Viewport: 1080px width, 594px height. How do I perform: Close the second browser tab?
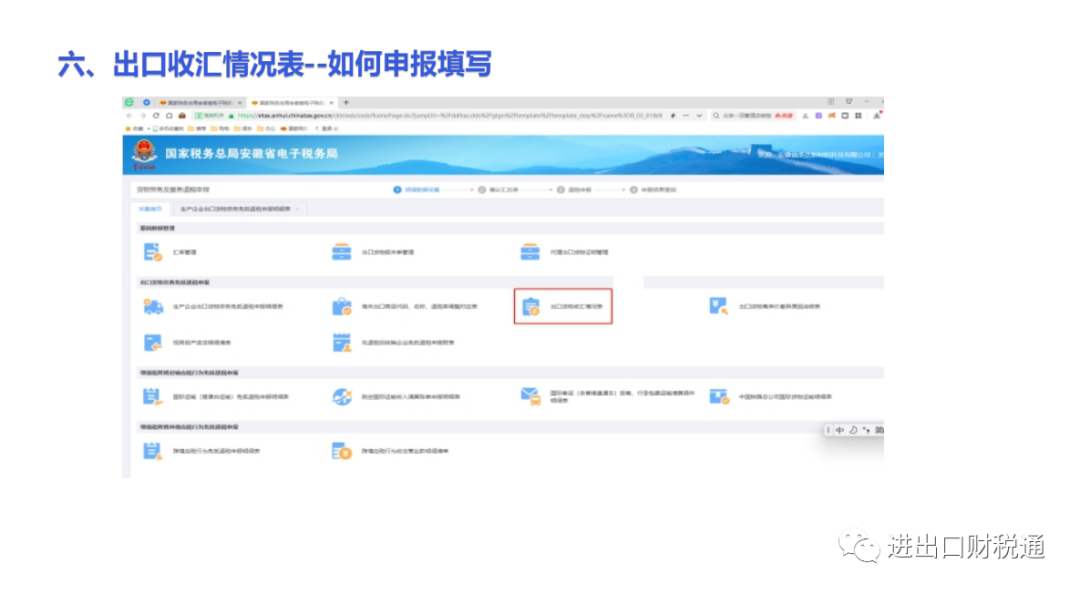tap(331, 103)
